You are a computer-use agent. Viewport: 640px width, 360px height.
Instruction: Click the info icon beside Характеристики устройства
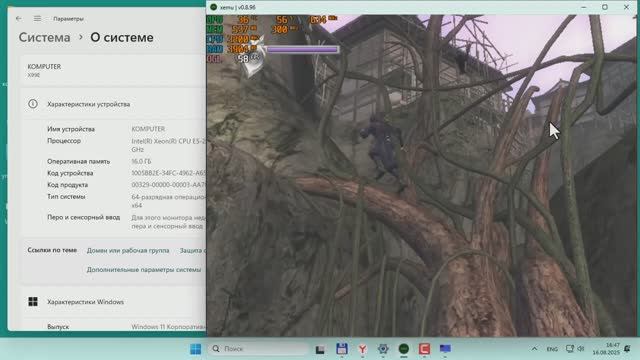coord(33,104)
